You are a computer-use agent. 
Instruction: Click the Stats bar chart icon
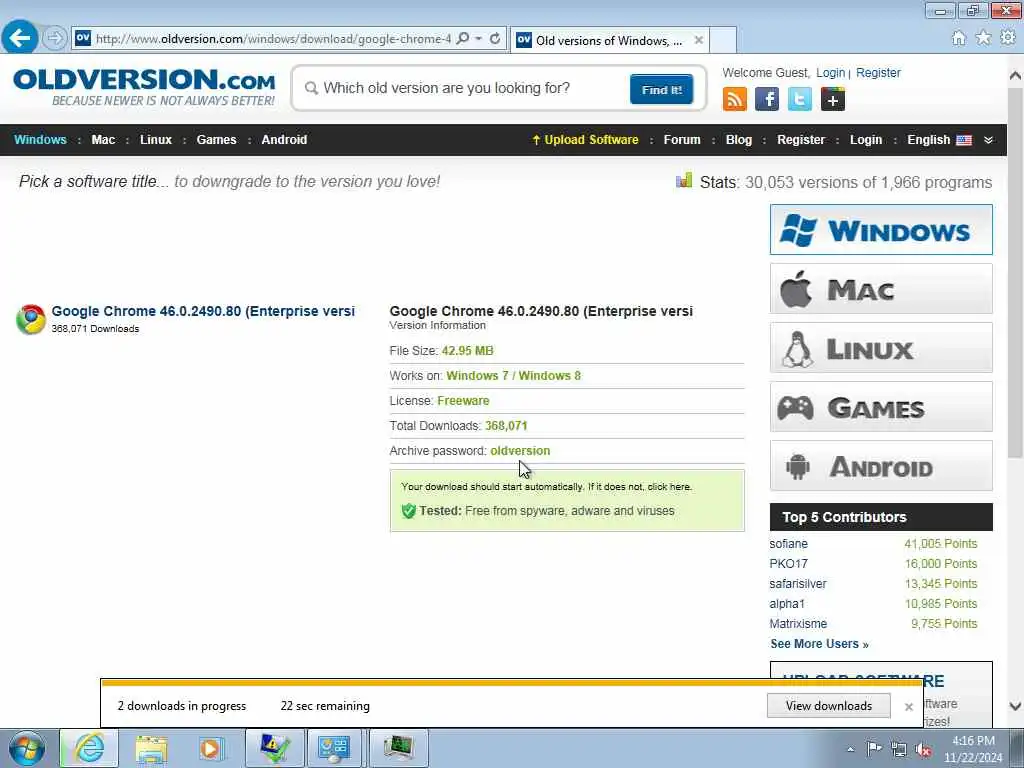pyautogui.click(x=684, y=180)
